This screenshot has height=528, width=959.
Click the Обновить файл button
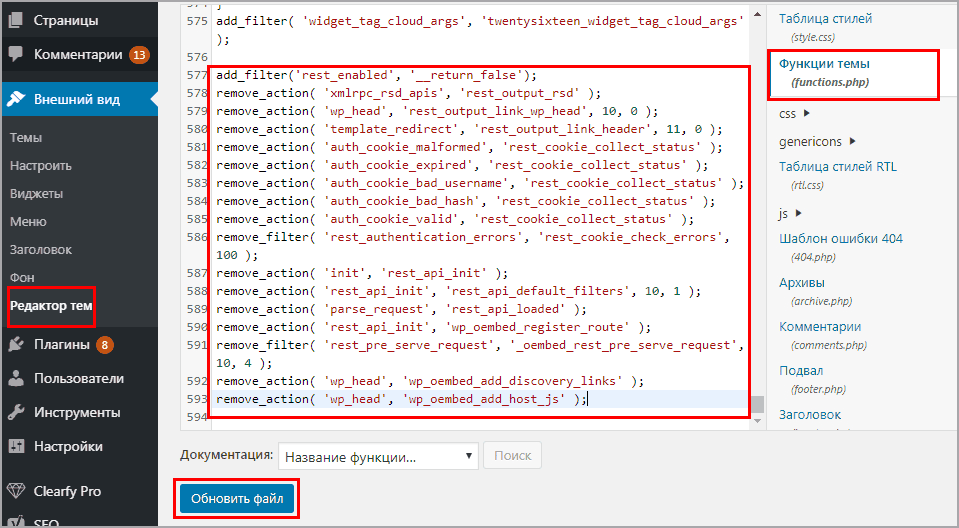pyautogui.click(x=237, y=499)
